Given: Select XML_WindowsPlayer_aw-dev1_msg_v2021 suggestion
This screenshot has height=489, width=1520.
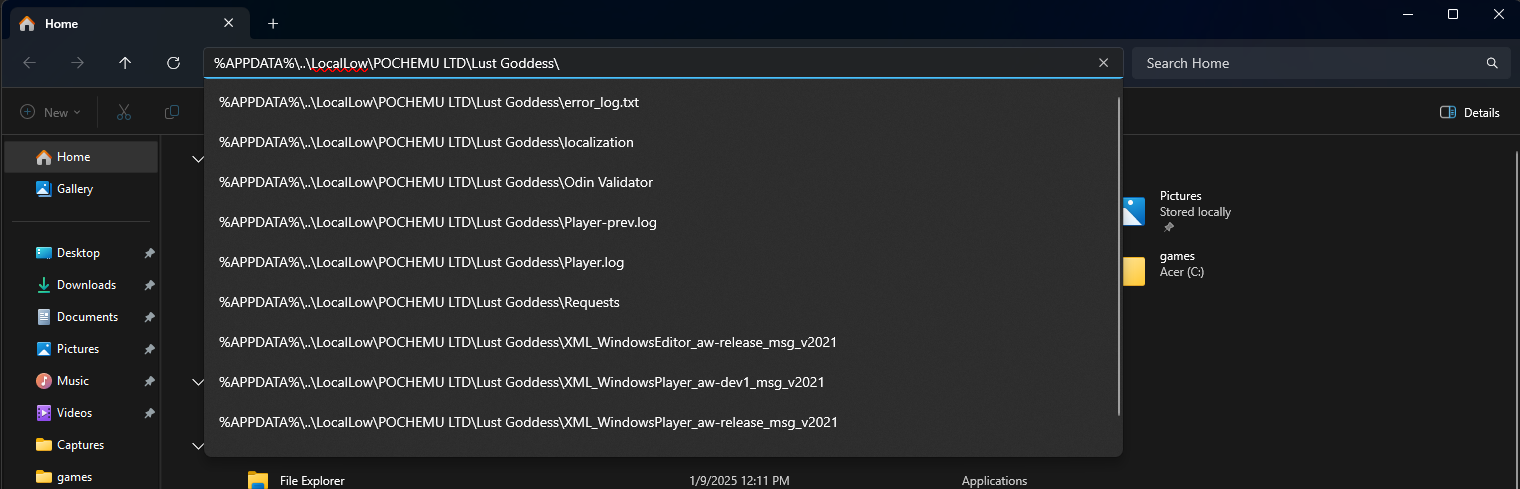Looking at the screenshot, I should (x=660, y=382).
